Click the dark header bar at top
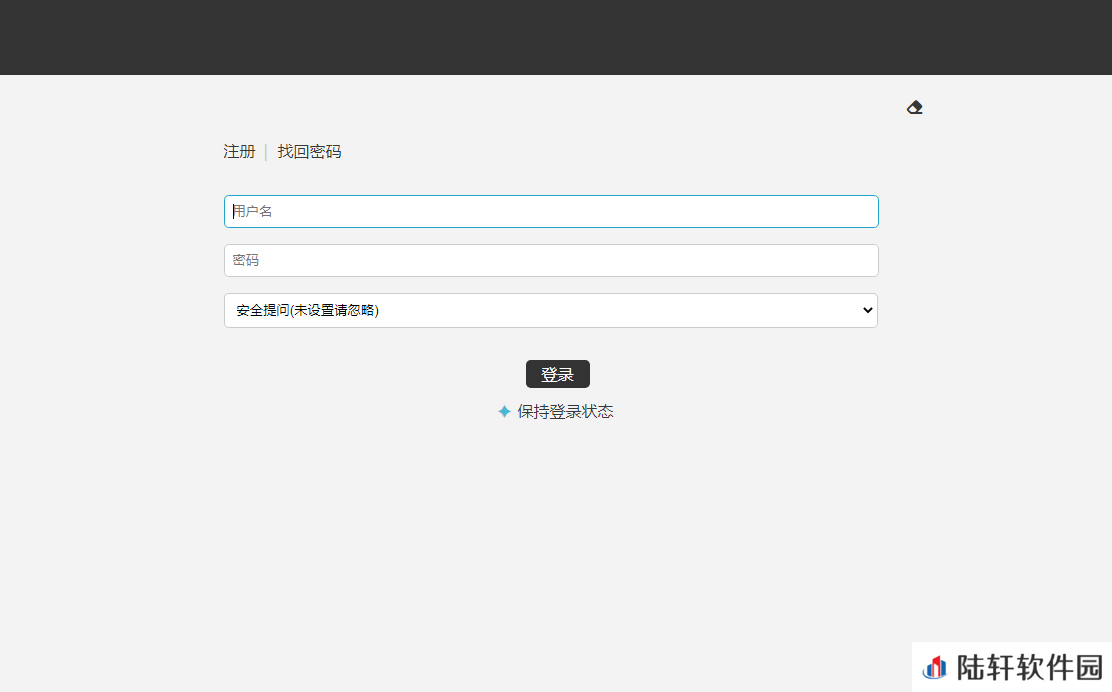The image size is (1112, 692). click(556, 37)
